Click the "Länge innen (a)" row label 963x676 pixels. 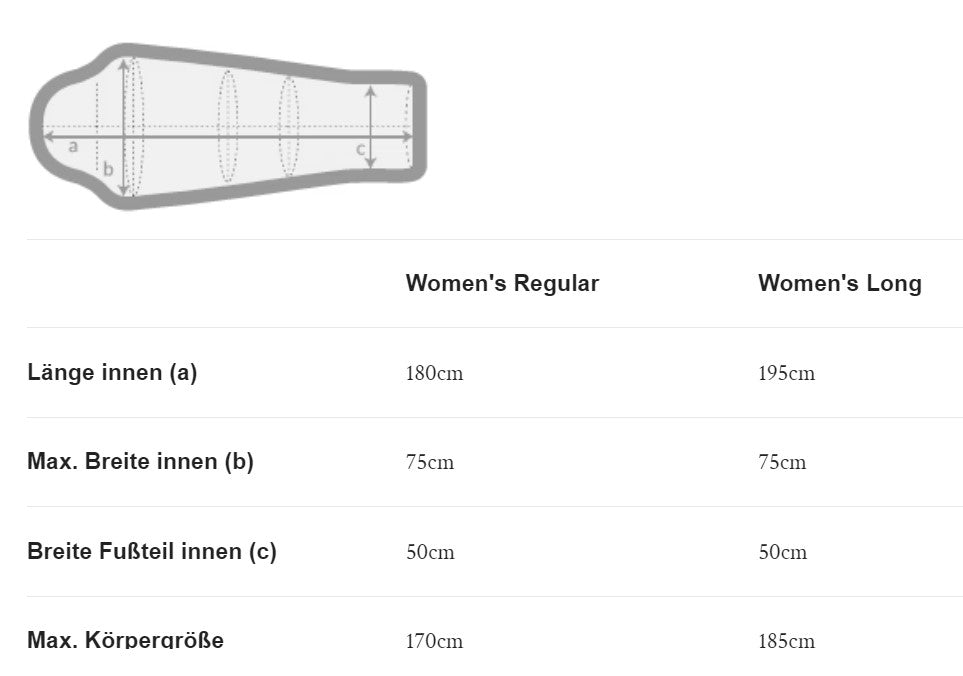click(x=112, y=373)
